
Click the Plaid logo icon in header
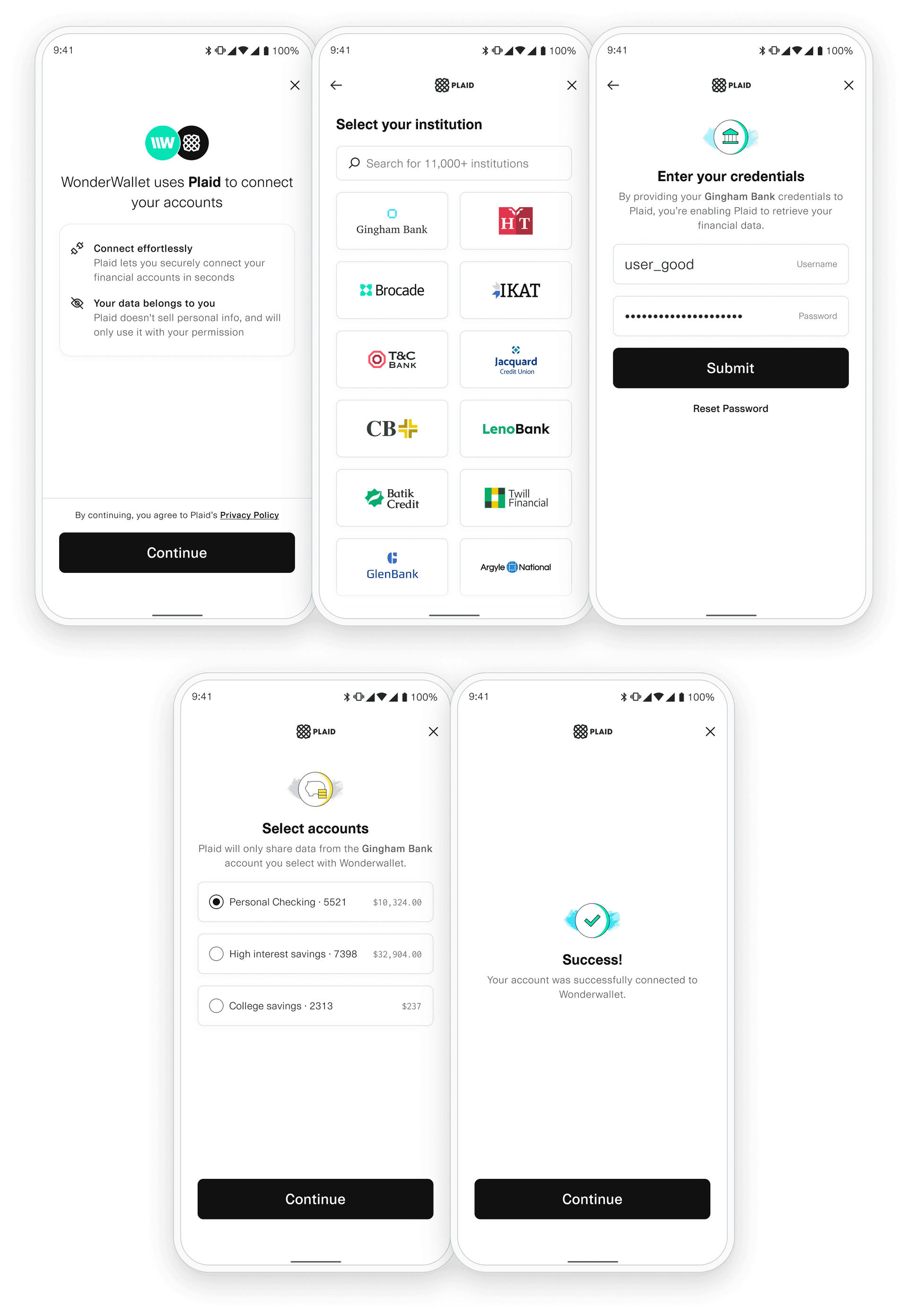coord(444,85)
